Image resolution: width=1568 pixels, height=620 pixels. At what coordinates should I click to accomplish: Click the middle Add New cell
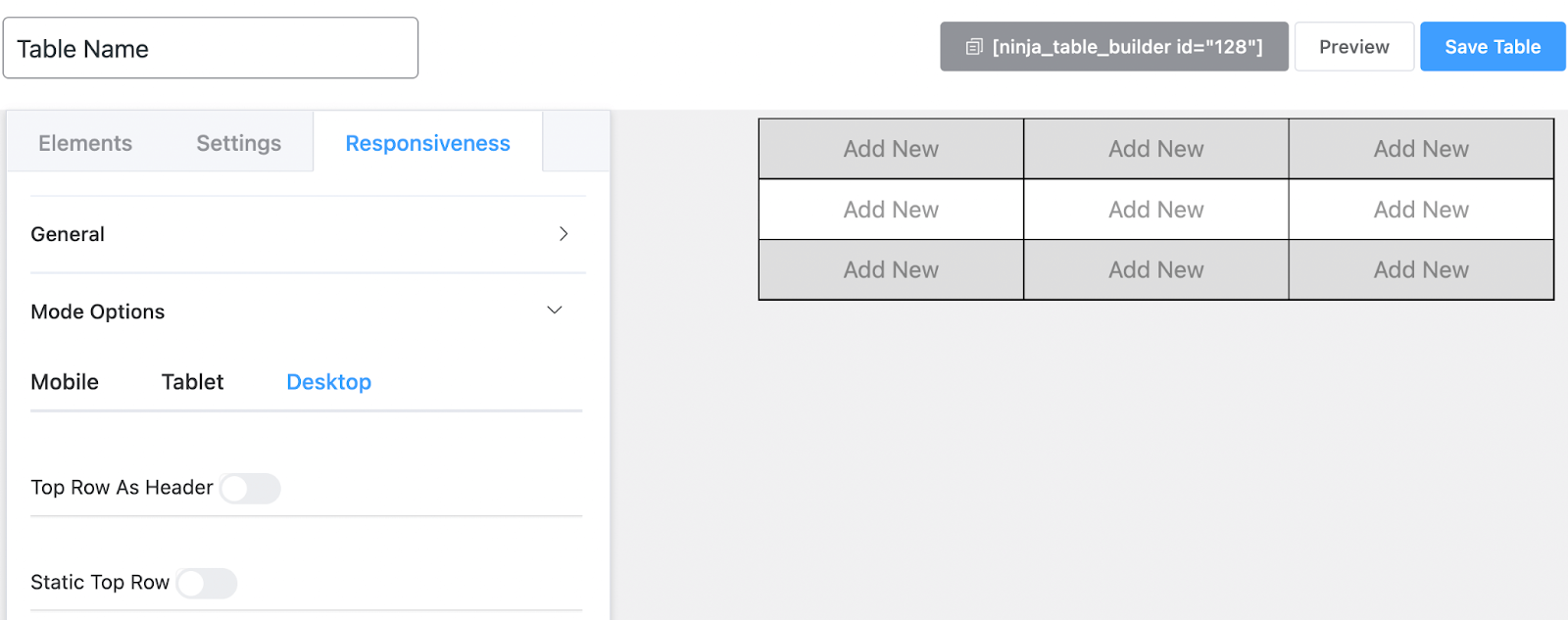coord(1155,210)
